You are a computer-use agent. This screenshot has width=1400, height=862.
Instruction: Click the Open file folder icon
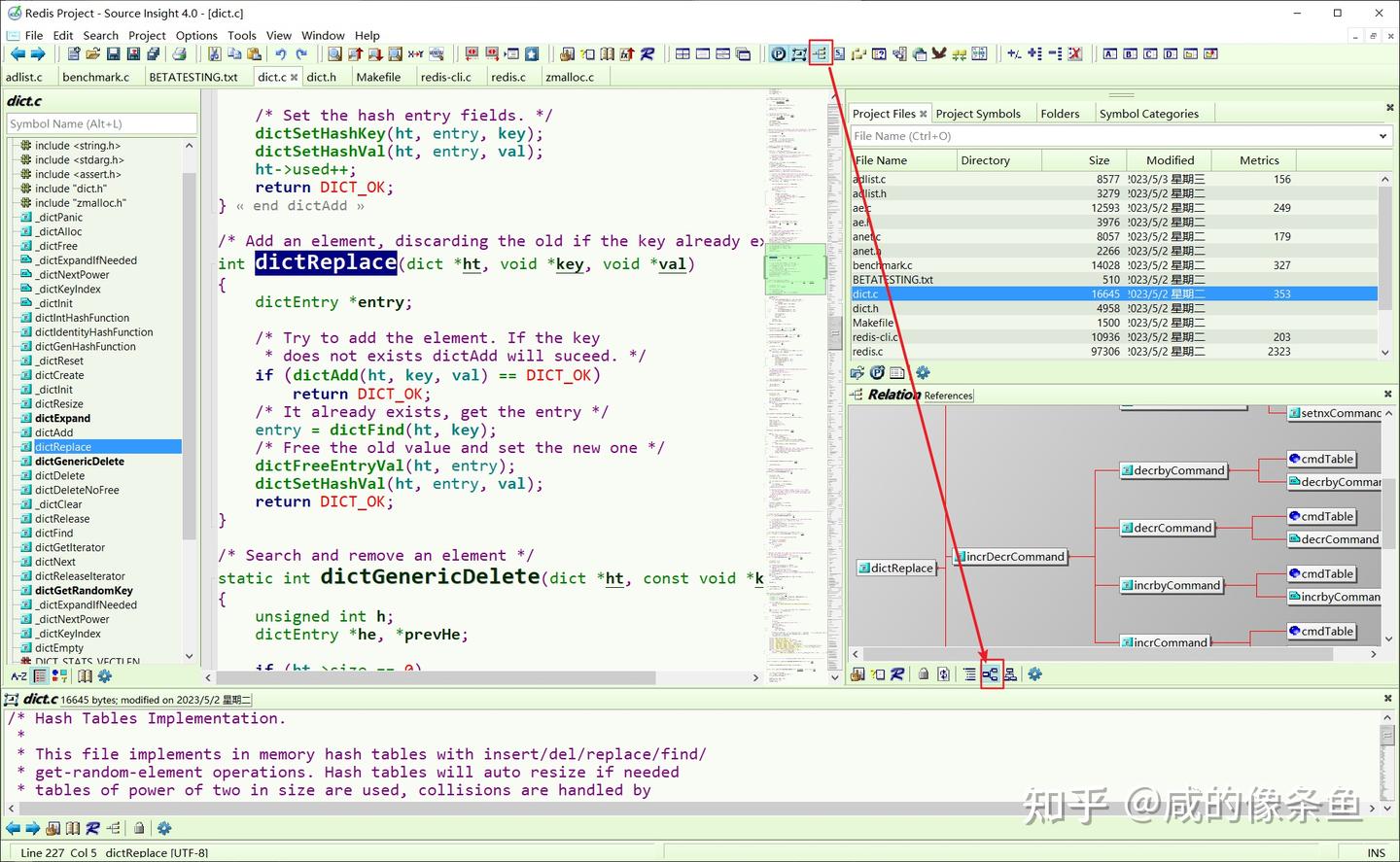92,54
